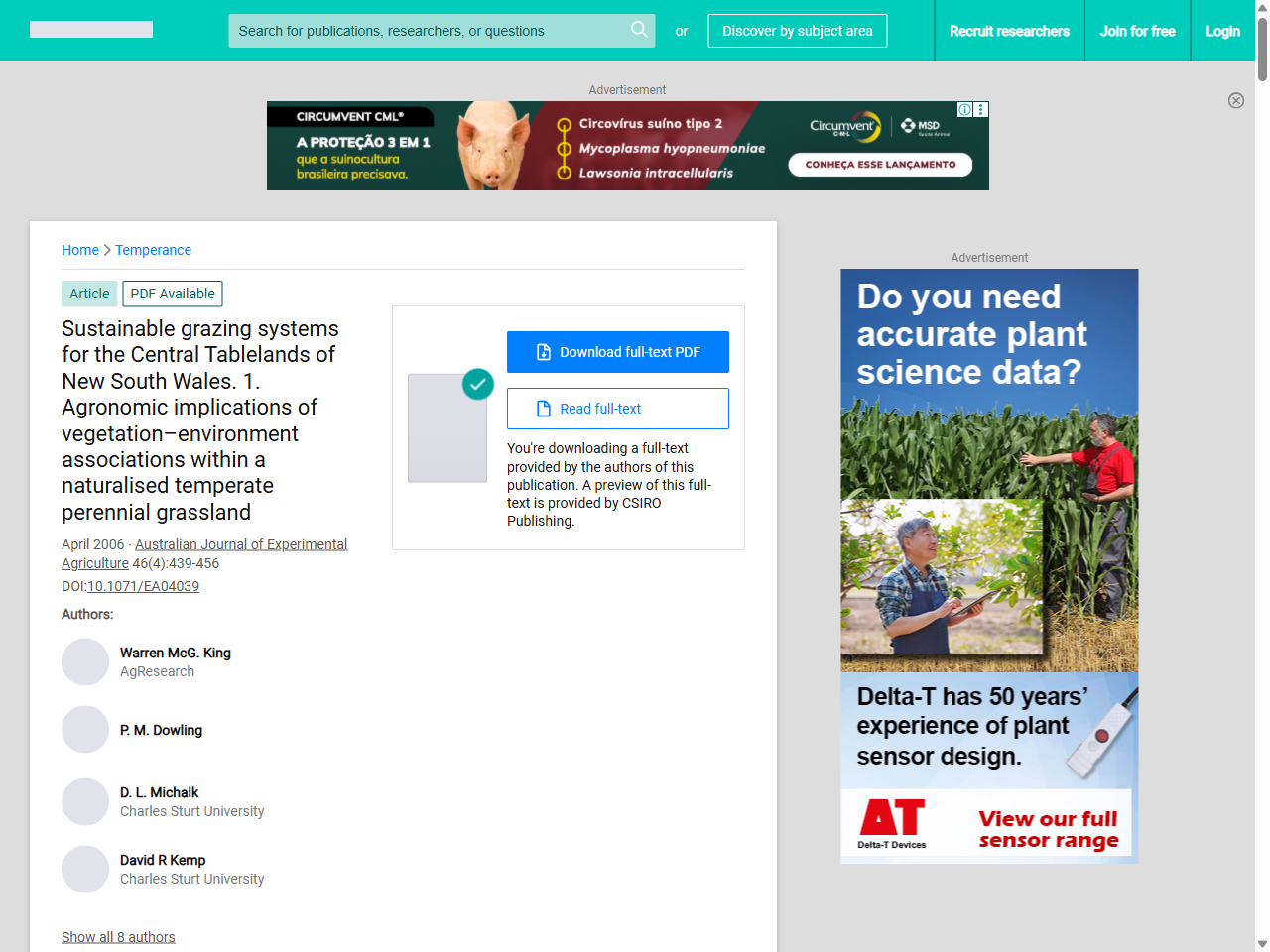
Task: Click the Circumvent CML banner advertisement
Action: 628,146
